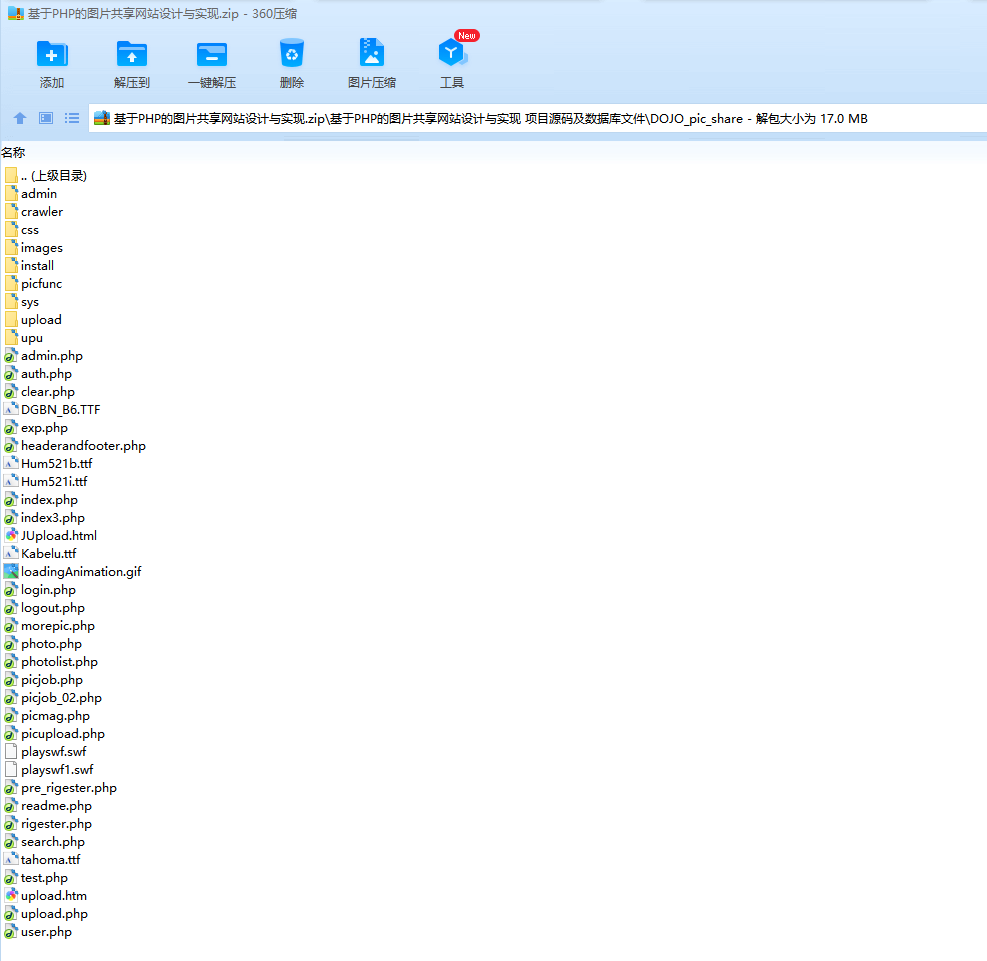Select the Kabelu.ttf font file
987x961 pixels.
(40, 554)
